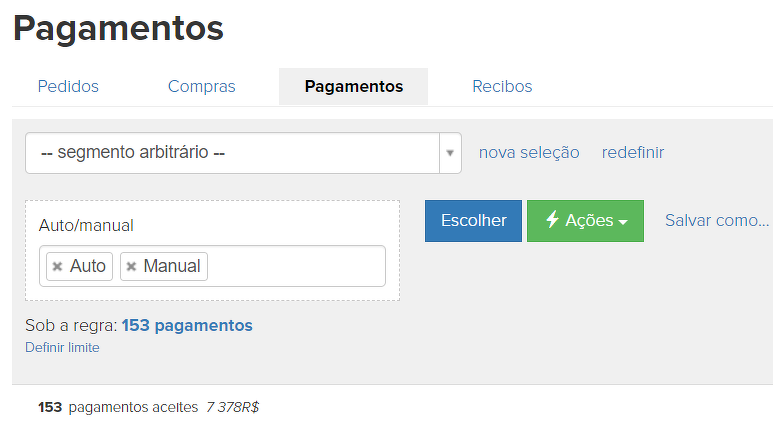Remove the Auto filter tag
The height and width of the screenshot is (423, 773).
(57, 266)
